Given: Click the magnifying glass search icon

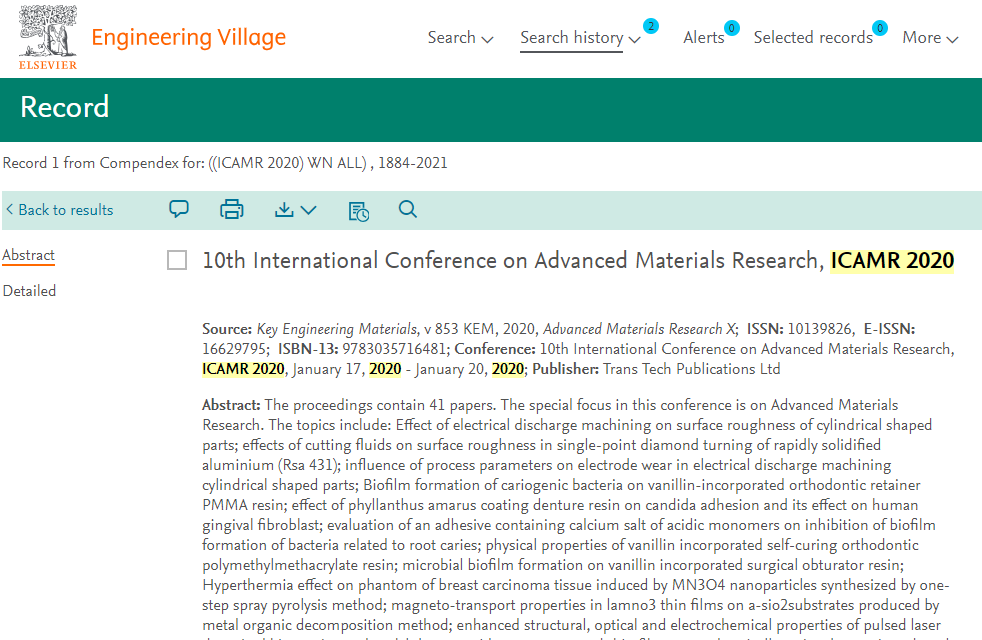Looking at the screenshot, I should (x=407, y=210).
